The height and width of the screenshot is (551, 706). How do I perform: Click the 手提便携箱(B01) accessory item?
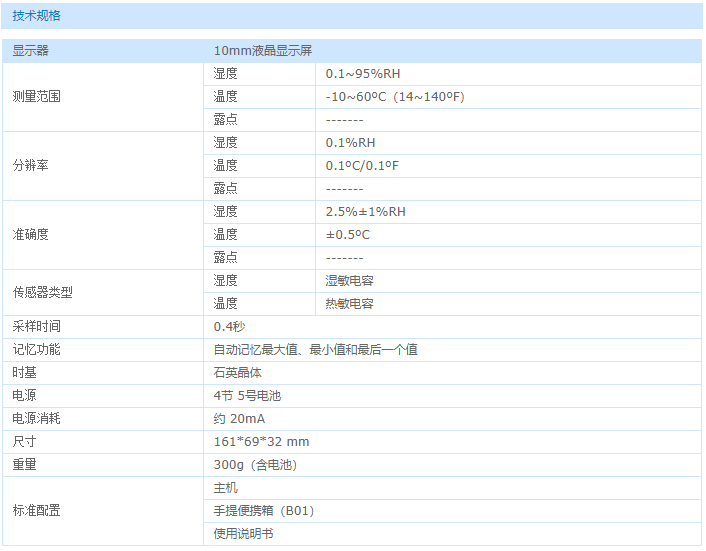(x=263, y=511)
